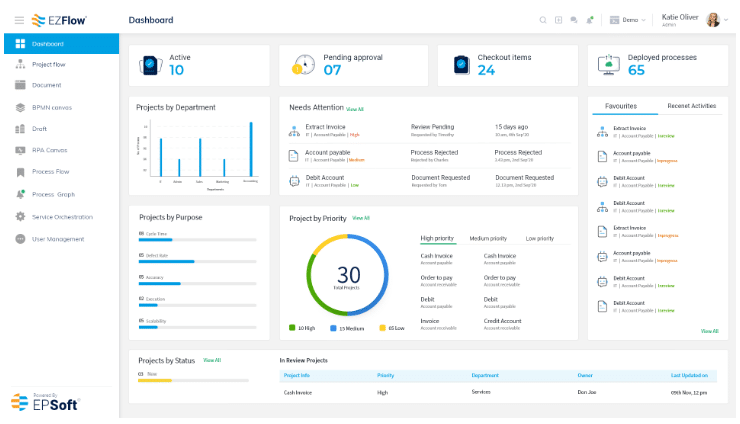740x424 pixels.
Task: Click the Active card clipboard icon
Action: point(151,65)
